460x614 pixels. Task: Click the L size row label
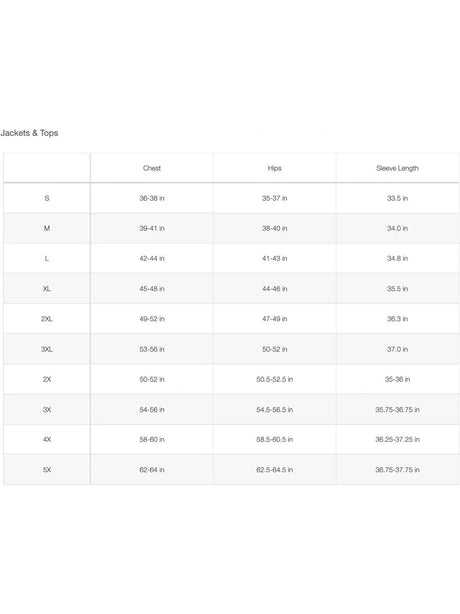(x=47, y=258)
